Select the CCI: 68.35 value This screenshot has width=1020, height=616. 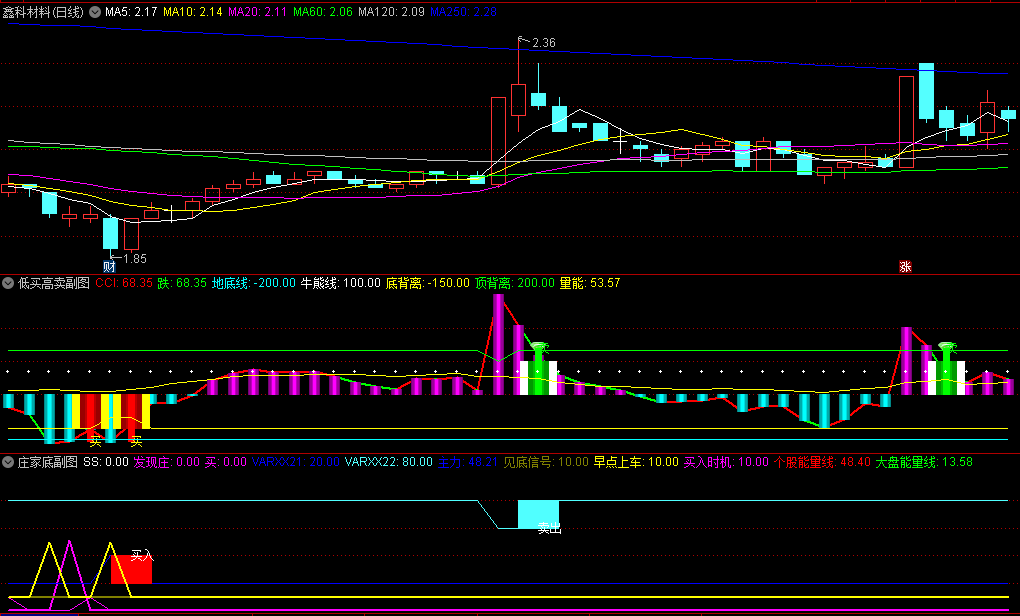pos(124,283)
